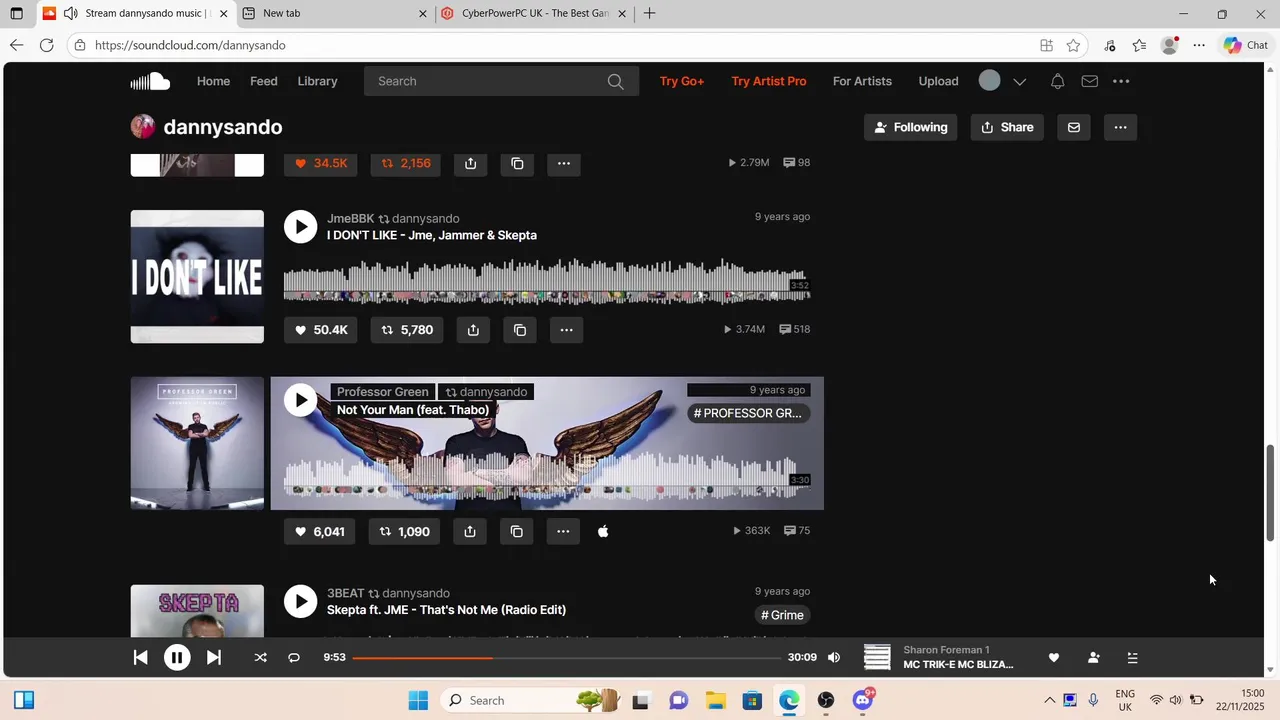Click the Following button
Viewport: 1280px width, 720px height.
[x=910, y=127]
